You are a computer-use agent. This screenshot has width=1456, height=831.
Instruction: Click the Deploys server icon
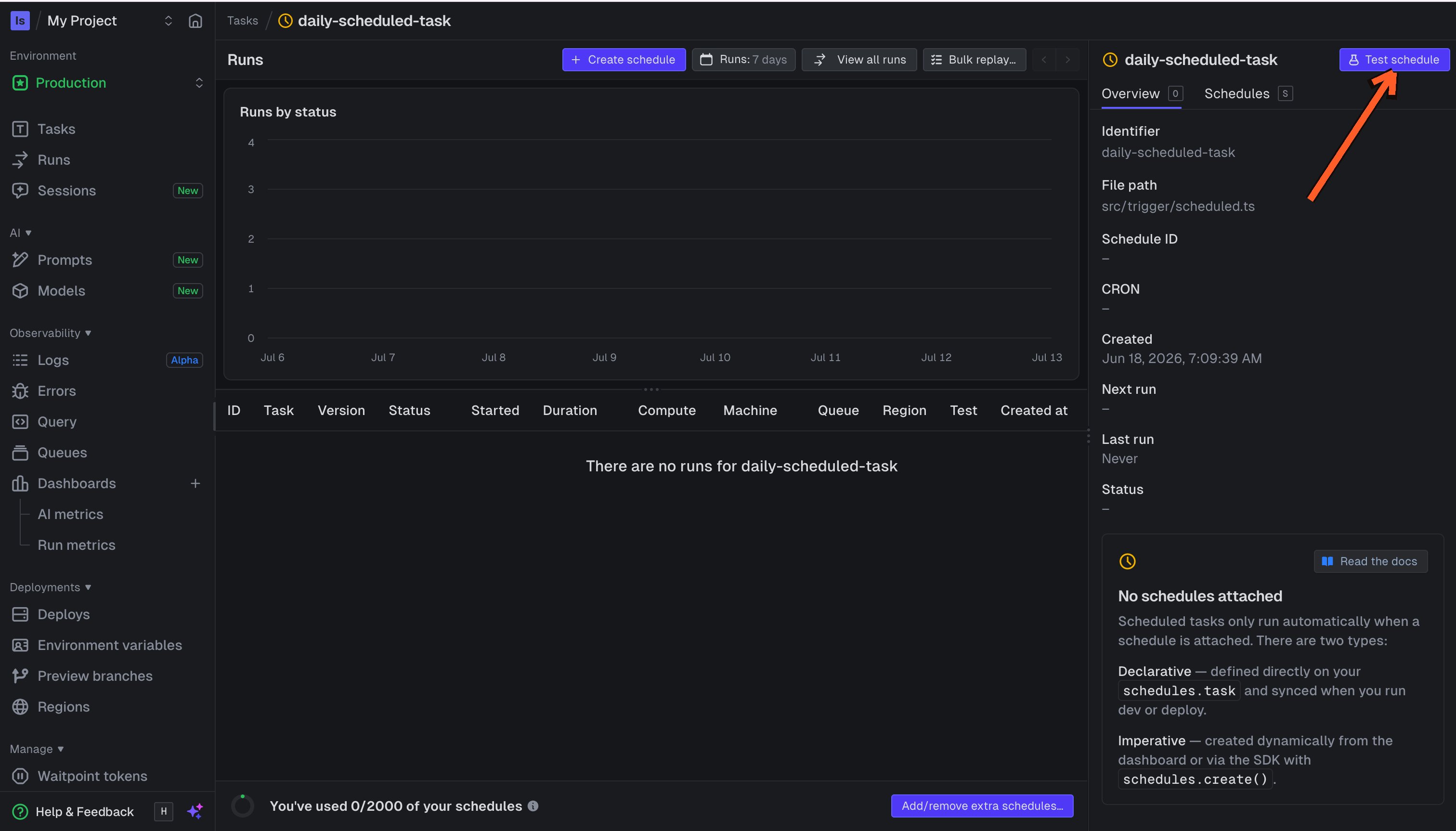[x=20, y=614]
